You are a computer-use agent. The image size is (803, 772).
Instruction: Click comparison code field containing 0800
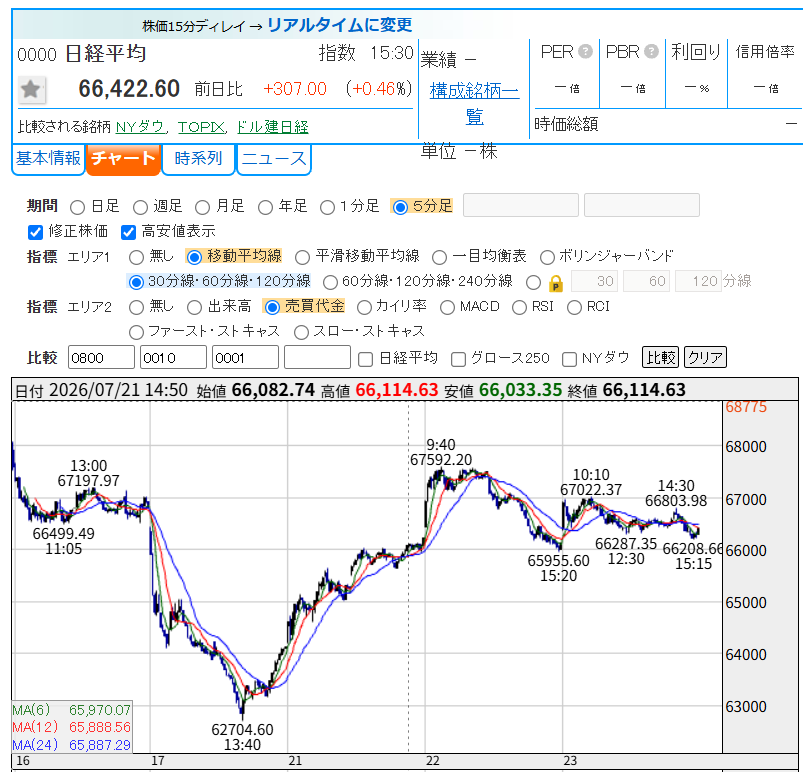(x=101, y=357)
